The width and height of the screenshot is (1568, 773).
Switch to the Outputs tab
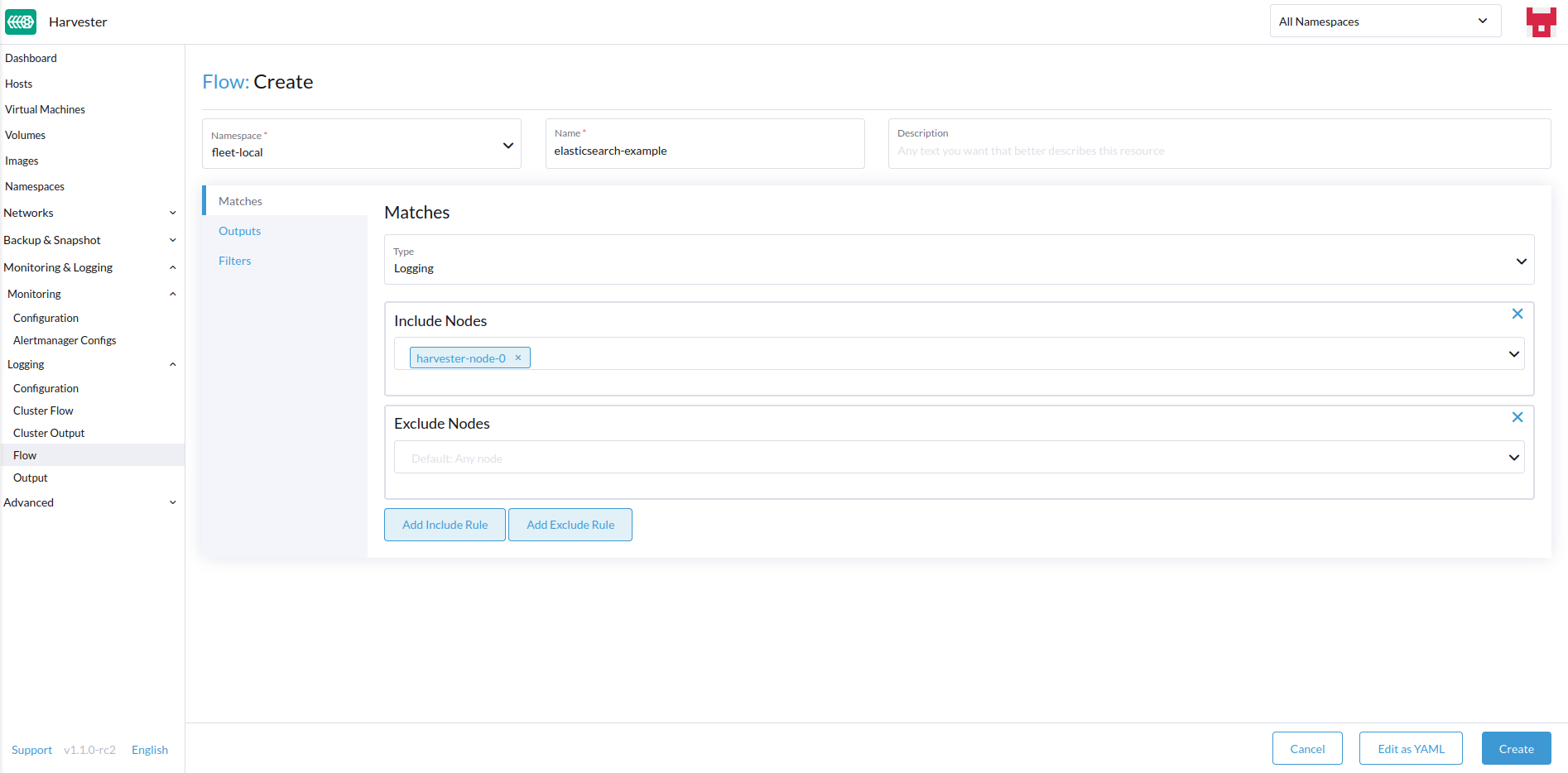[x=239, y=231]
